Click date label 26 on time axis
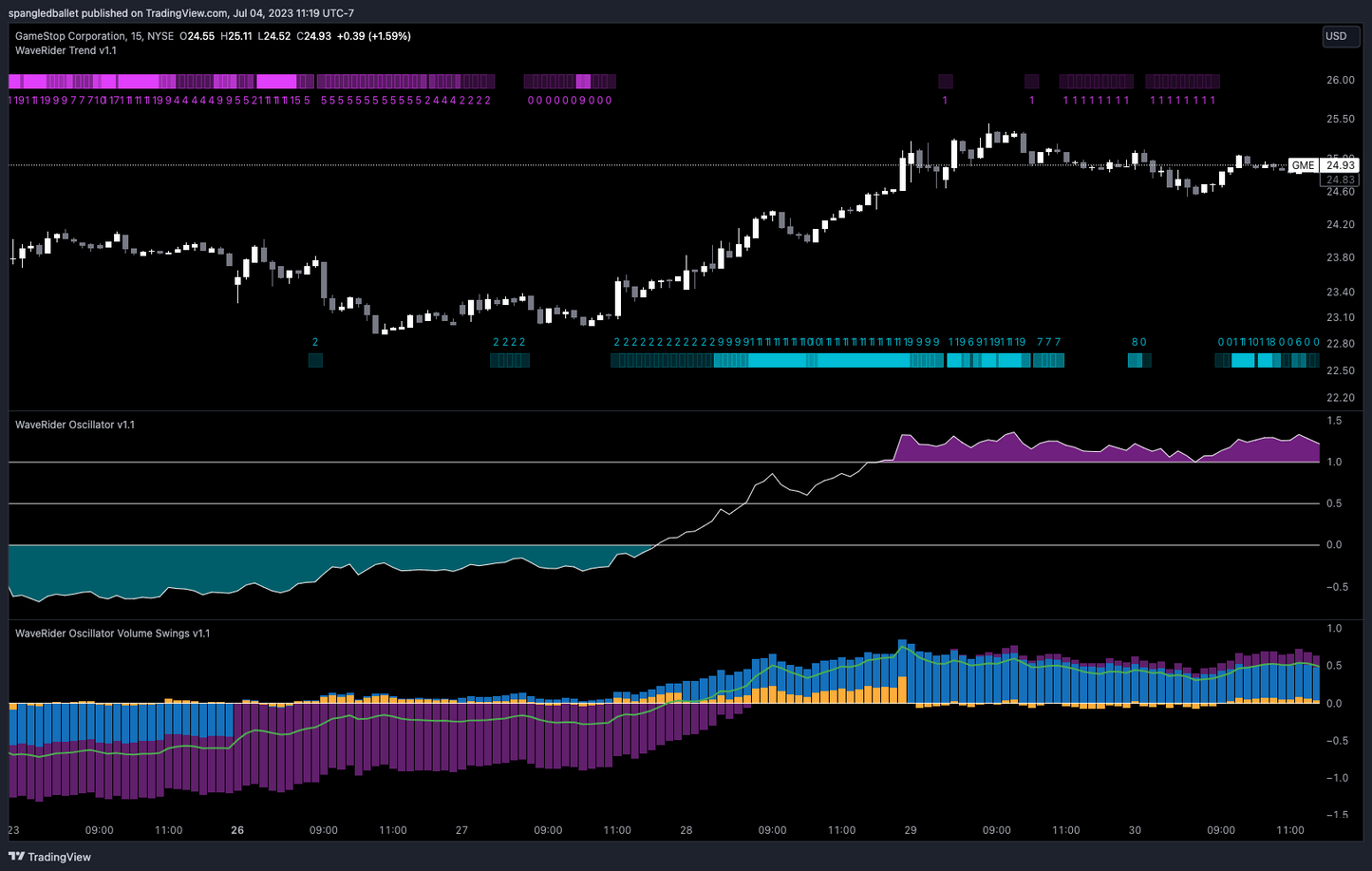The width and height of the screenshot is (1372, 871). (x=237, y=830)
